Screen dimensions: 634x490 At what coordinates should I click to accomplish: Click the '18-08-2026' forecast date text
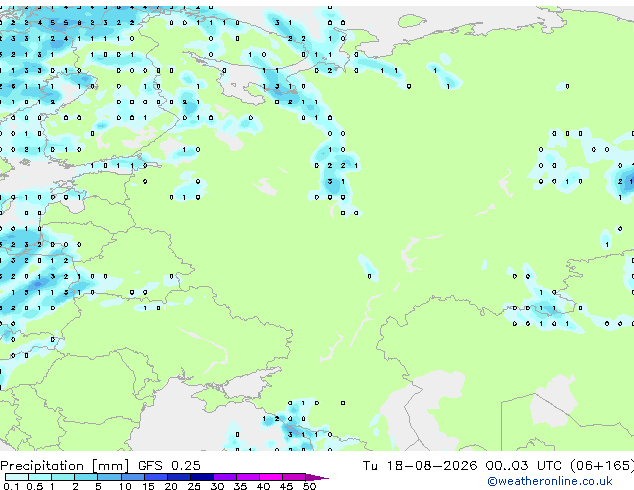click(431, 465)
